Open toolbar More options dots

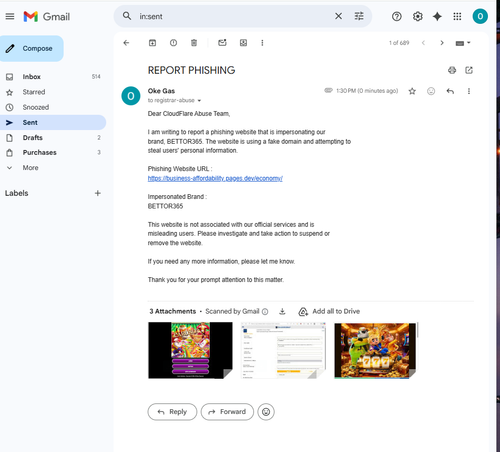pyautogui.click(x=262, y=43)
